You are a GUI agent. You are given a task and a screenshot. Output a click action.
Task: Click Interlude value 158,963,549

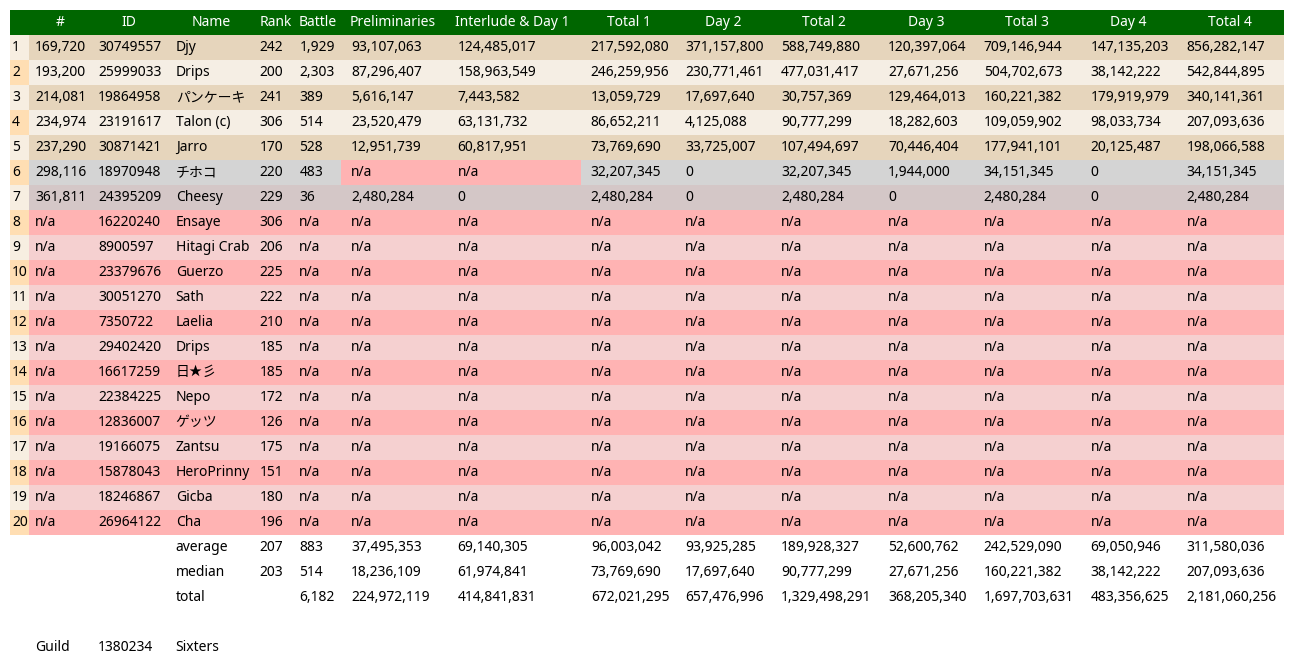[496, 71]
